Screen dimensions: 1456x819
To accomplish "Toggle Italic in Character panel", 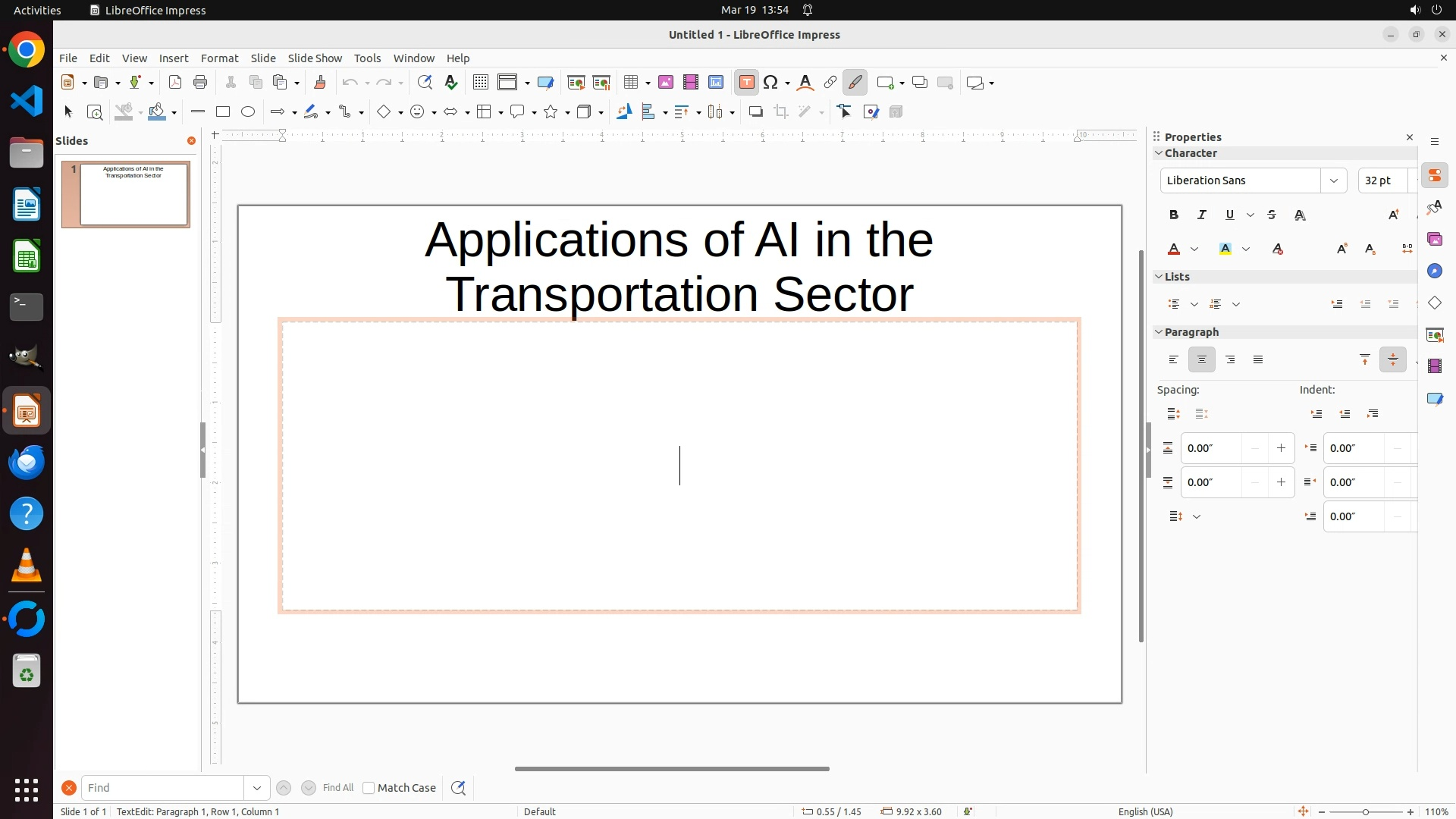I will point(1202,215).
